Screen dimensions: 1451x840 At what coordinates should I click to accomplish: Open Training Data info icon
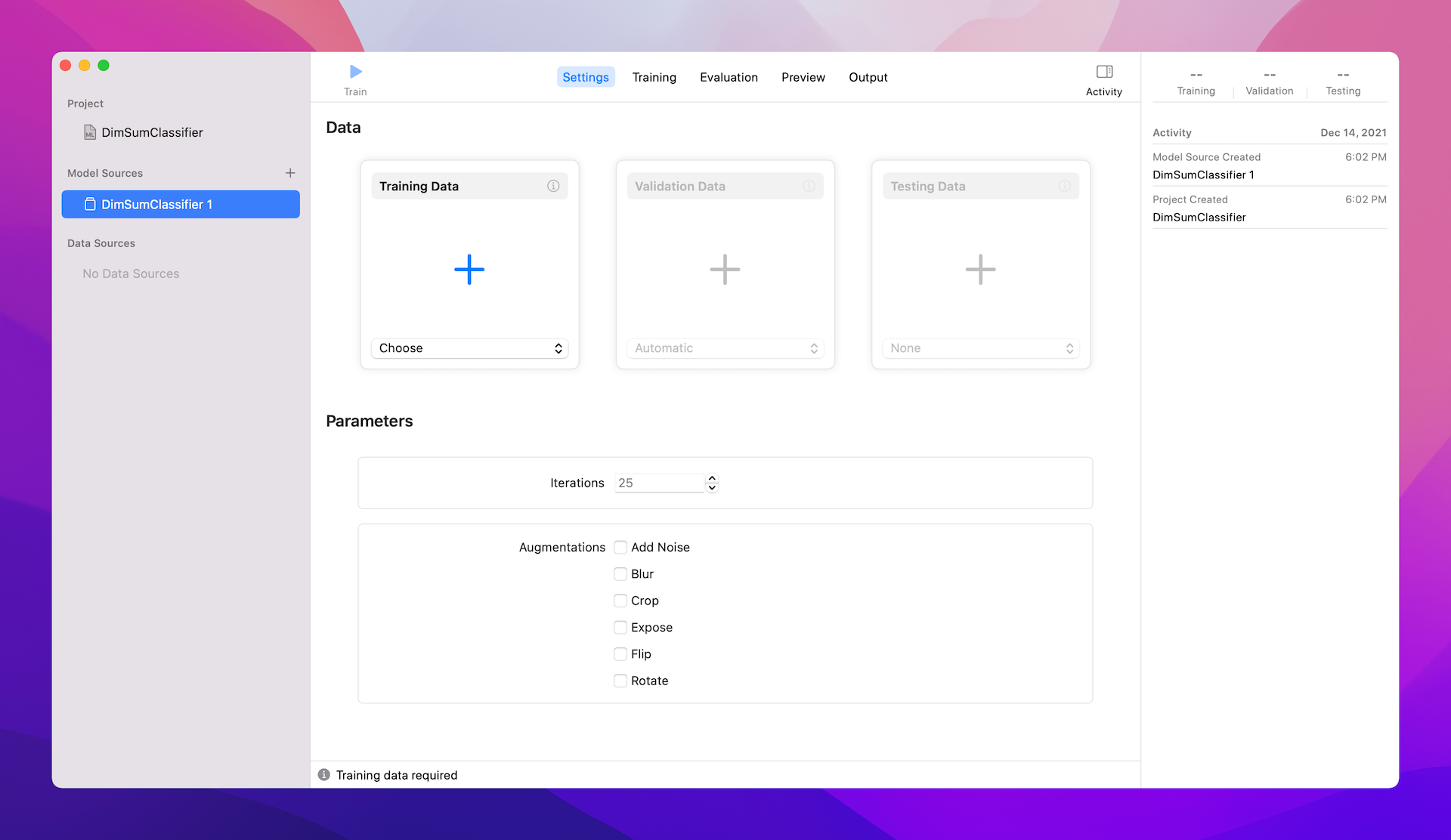point(553,186)
